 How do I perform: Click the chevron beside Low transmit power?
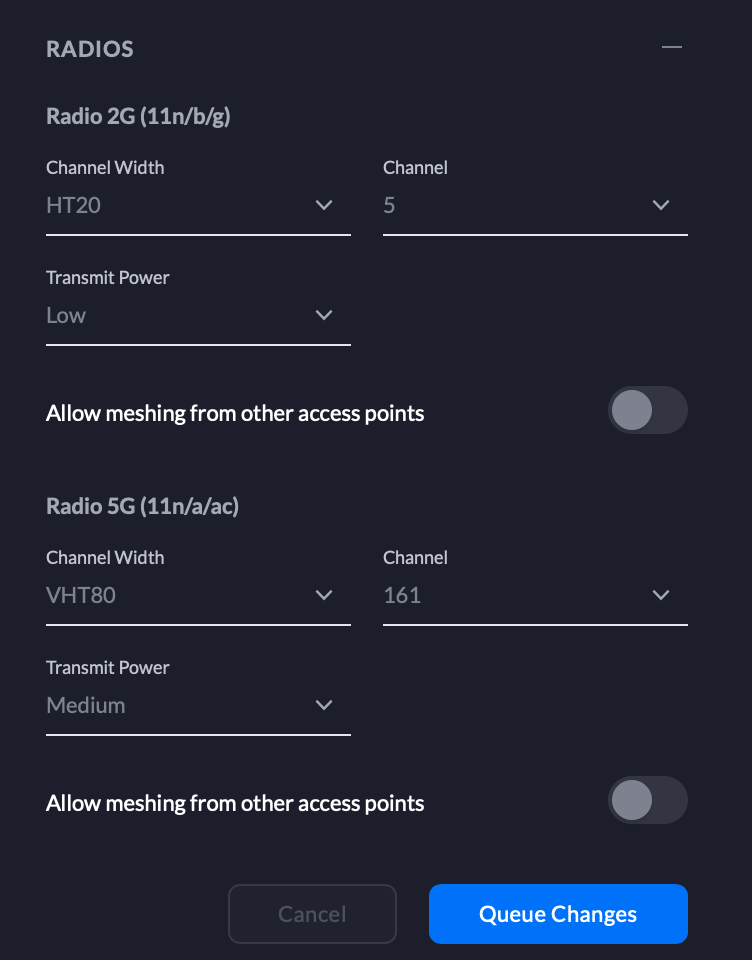324,315
